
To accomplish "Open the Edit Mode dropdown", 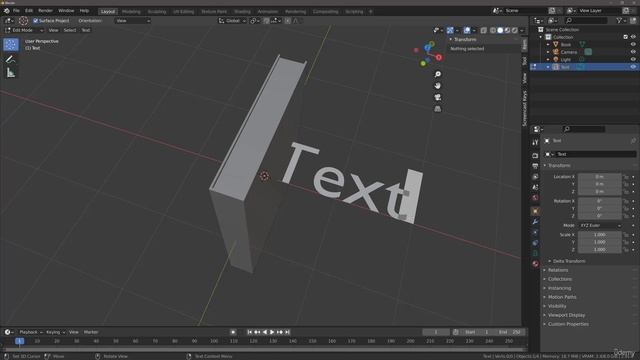I will 24,30.
